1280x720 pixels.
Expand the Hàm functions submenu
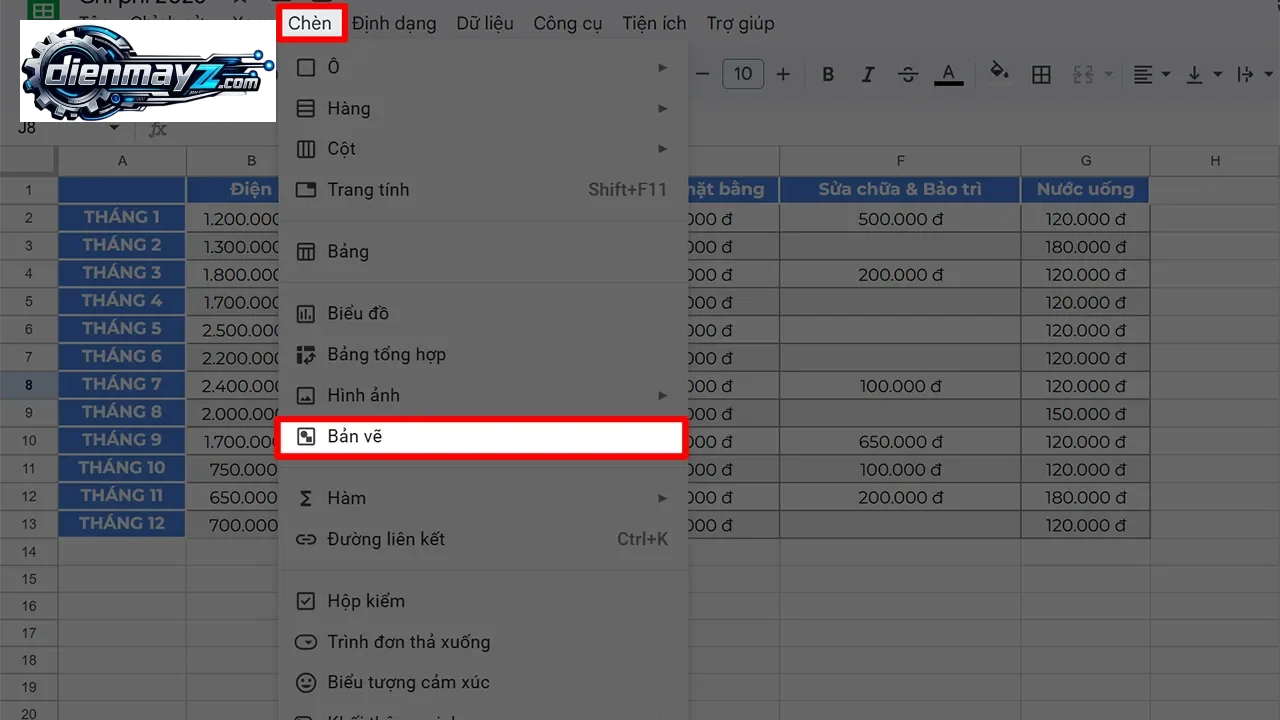coord(482,498)
